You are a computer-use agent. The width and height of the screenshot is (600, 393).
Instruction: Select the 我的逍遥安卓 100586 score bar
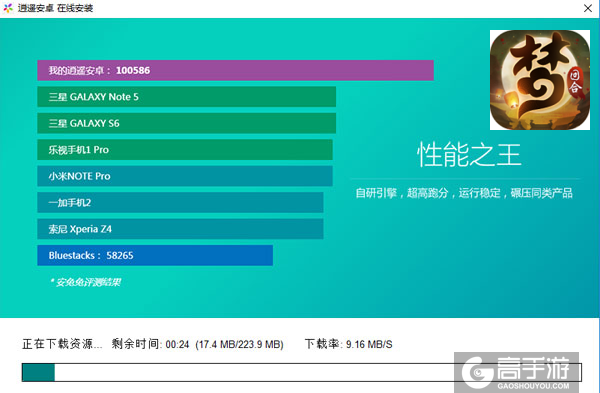[x=235, y=70]
